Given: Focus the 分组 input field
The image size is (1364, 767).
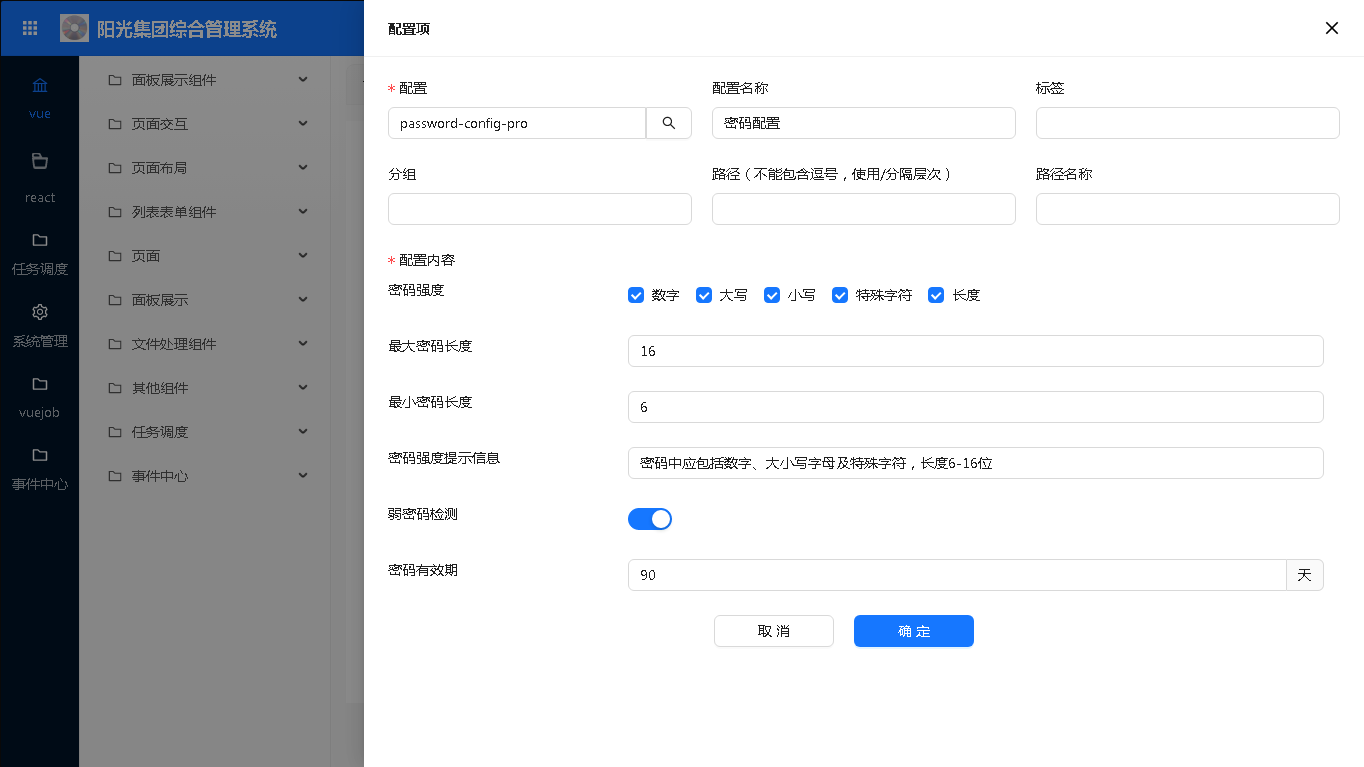Looking at the screenshot, I should [540, 209].
